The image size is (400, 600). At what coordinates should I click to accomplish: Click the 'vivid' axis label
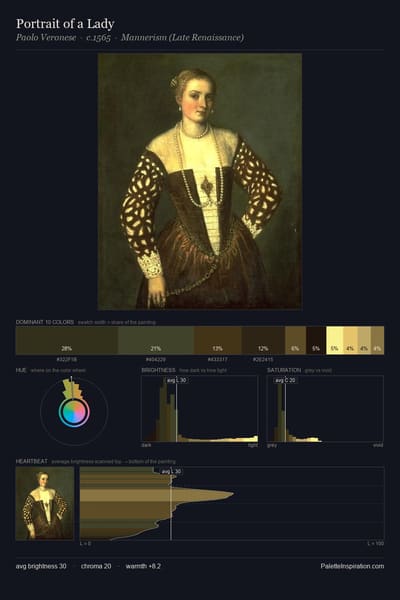[378, 445]
